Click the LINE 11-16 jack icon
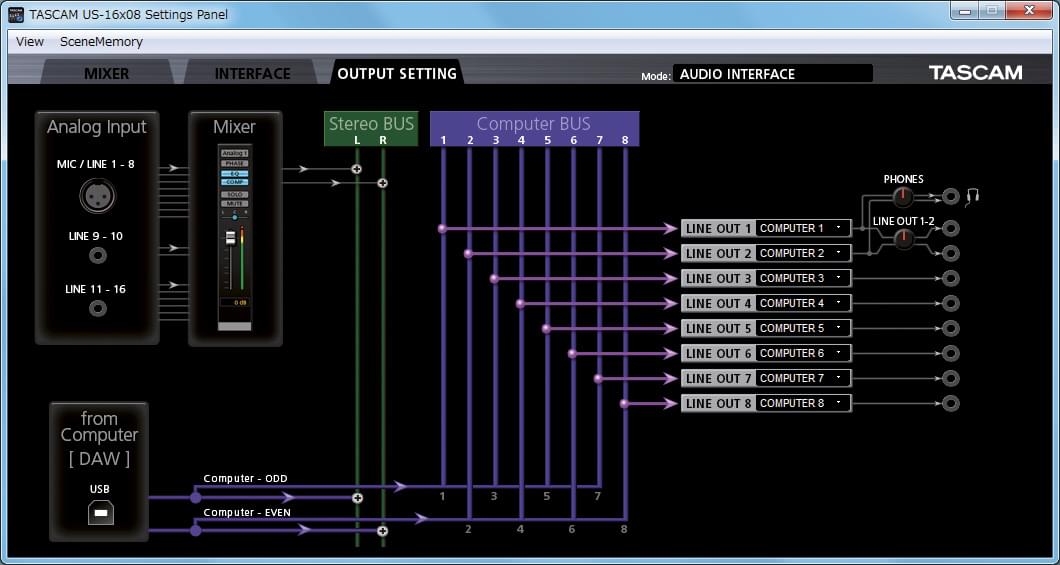The height and width of the screenshot is (565, 1060). pos(98,309)
